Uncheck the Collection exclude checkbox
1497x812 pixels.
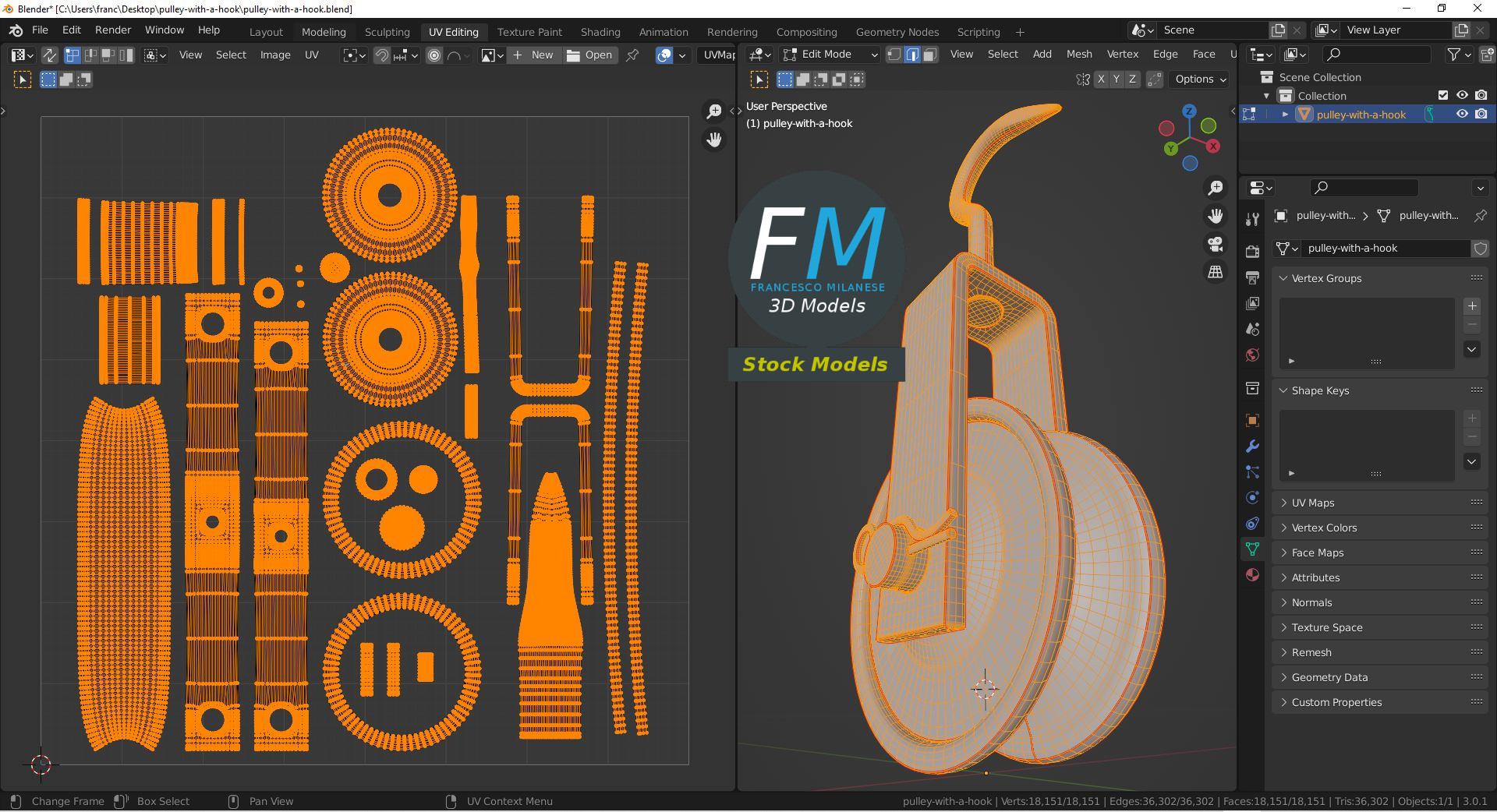click(1443, 95)
